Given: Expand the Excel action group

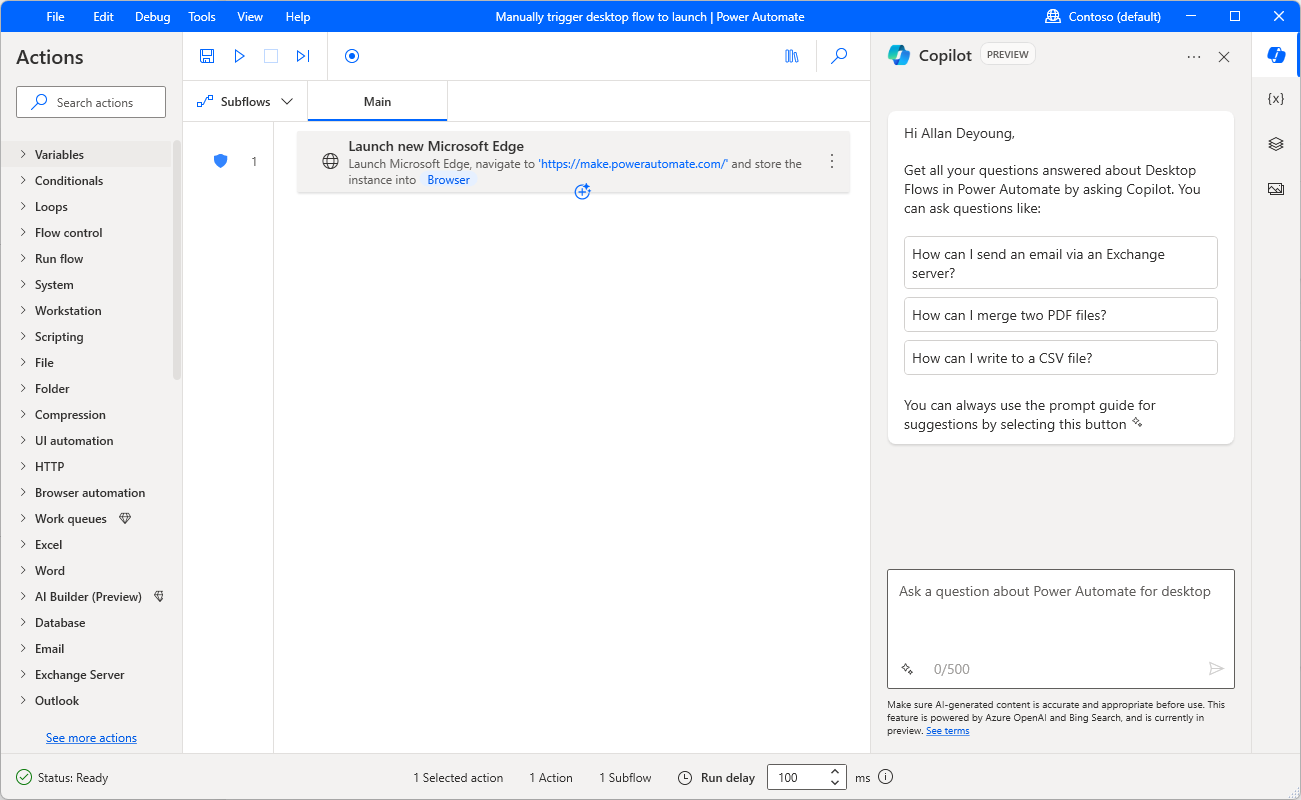Looking at the screenshot, I should [23, 544].
